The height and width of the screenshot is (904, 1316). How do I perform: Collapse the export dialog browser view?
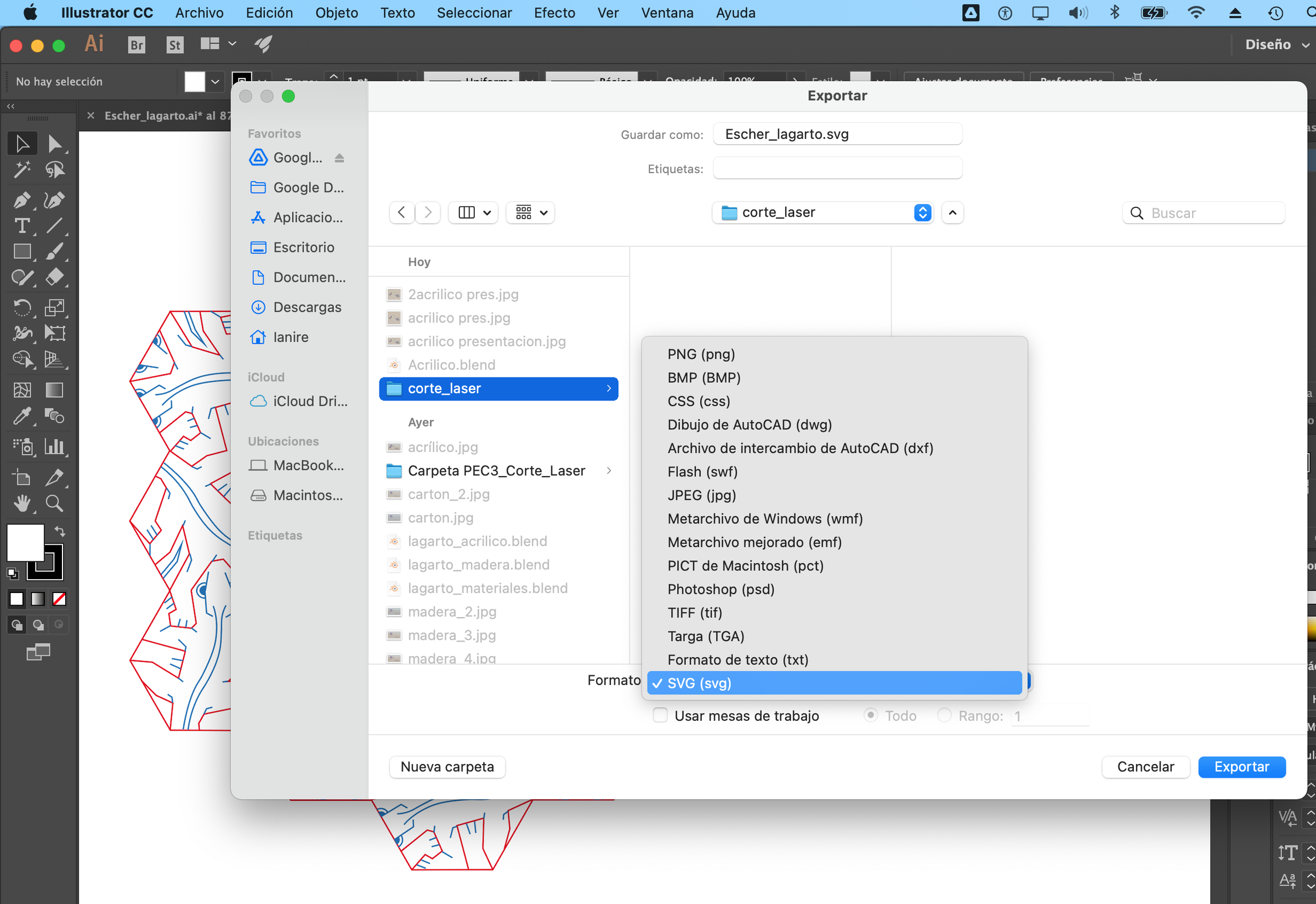[953, 212]
